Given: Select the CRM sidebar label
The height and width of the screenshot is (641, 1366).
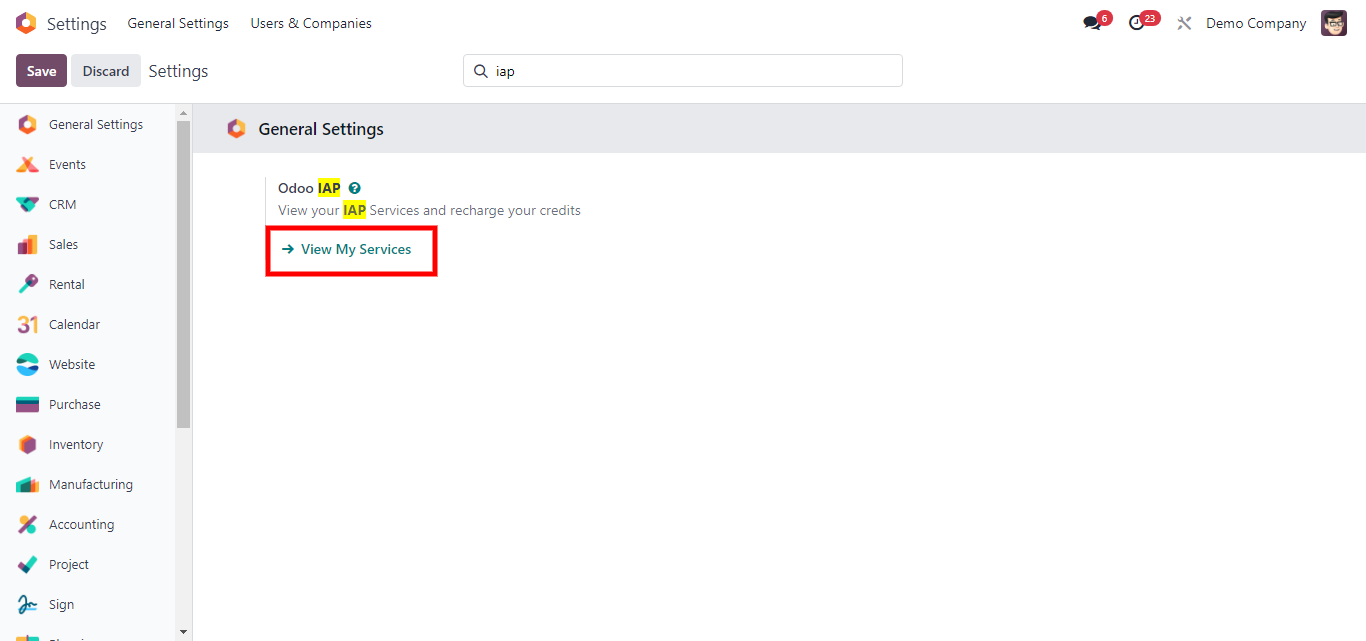Looking at the screenshot, I should tap(62, 205).
